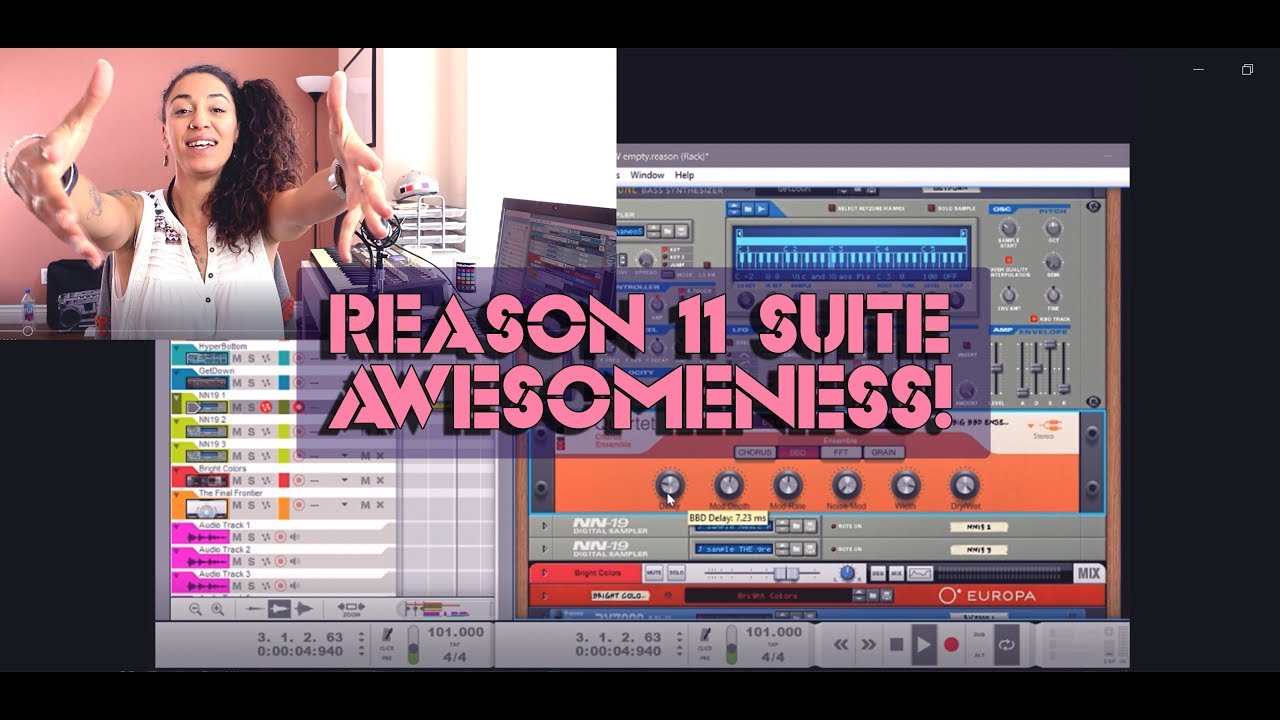Unfold the NN-19 device labeled NN19 3
The image size is (1280, 720).
tap(545, 549)
